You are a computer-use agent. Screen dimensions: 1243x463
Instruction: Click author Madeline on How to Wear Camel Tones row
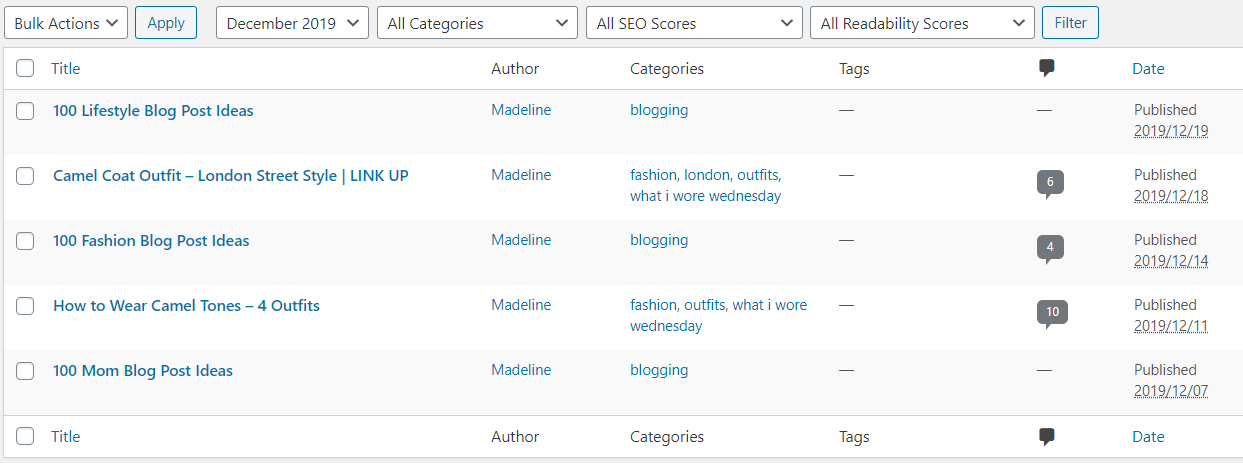pyautogui.click(x=521, y=305)
